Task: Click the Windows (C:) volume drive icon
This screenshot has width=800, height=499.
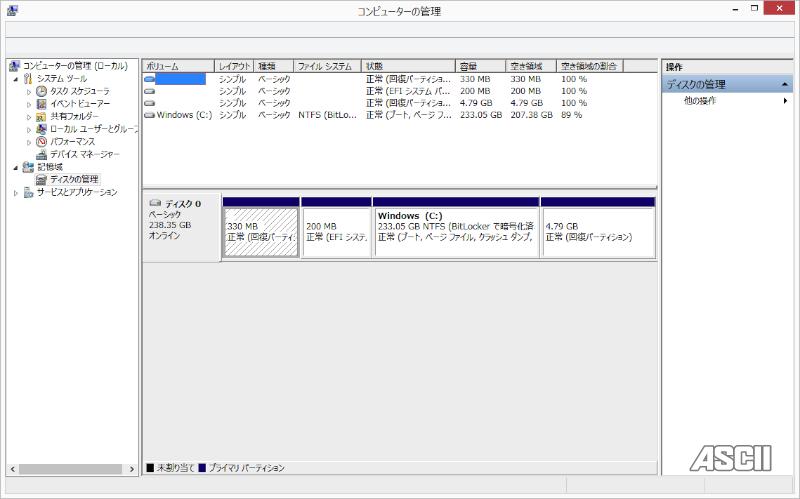Action: [149, 115]
